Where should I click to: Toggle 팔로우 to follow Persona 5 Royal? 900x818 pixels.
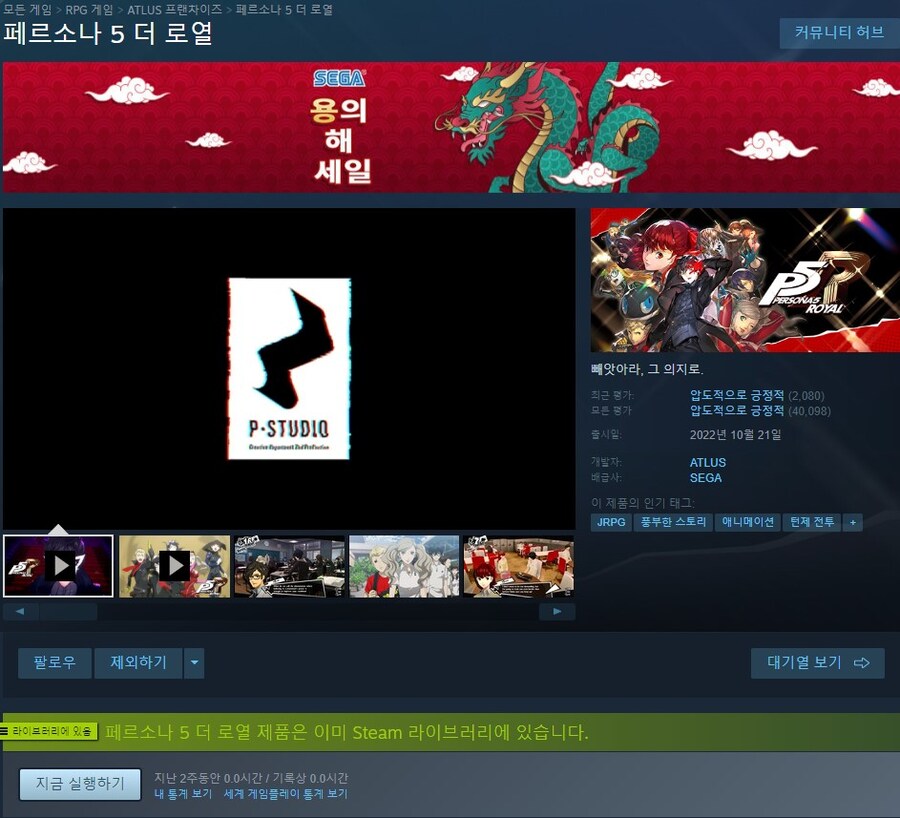click(x=54, y=662)
